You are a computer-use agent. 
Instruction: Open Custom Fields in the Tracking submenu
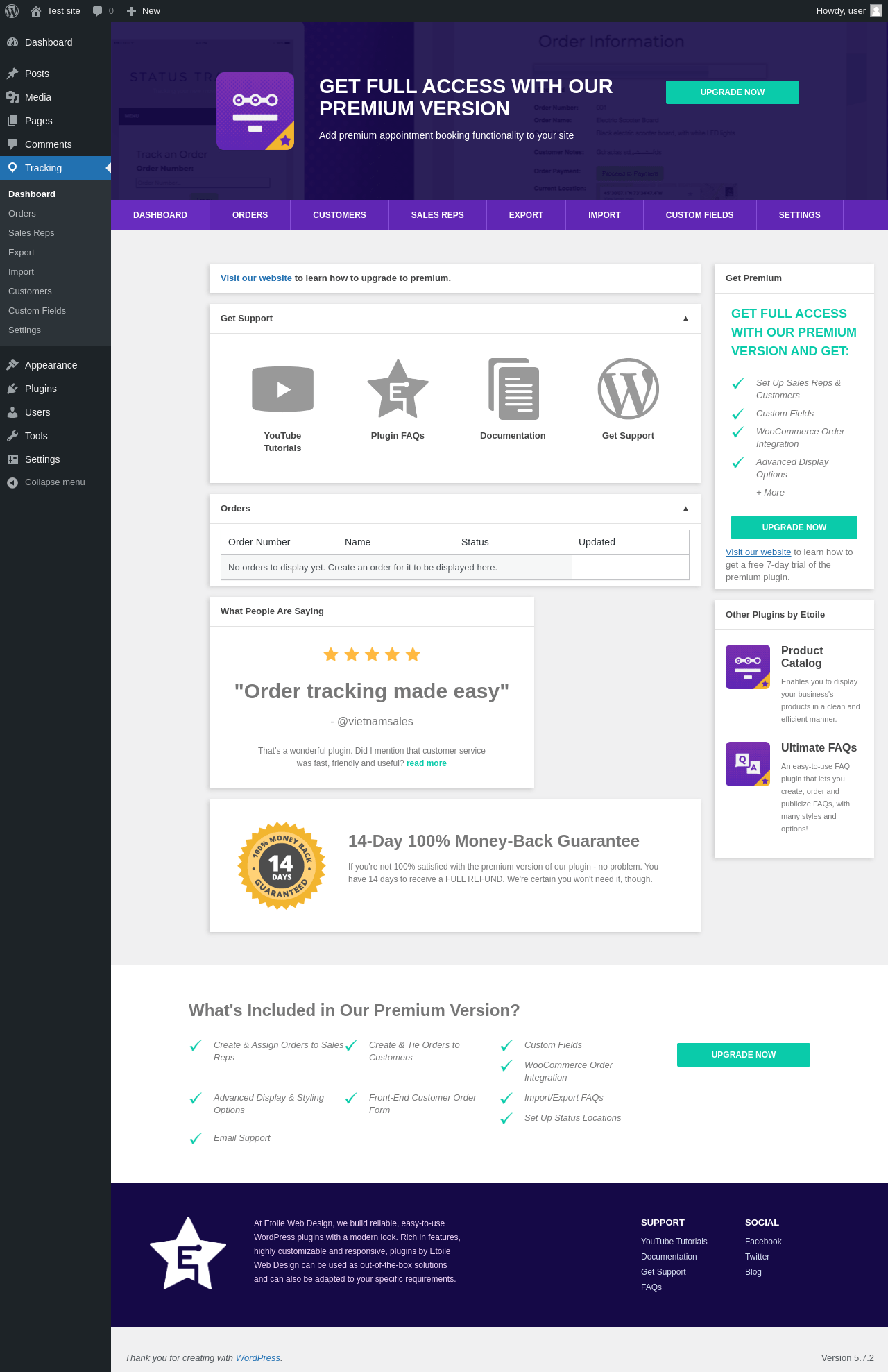click(x=37, y=311)
